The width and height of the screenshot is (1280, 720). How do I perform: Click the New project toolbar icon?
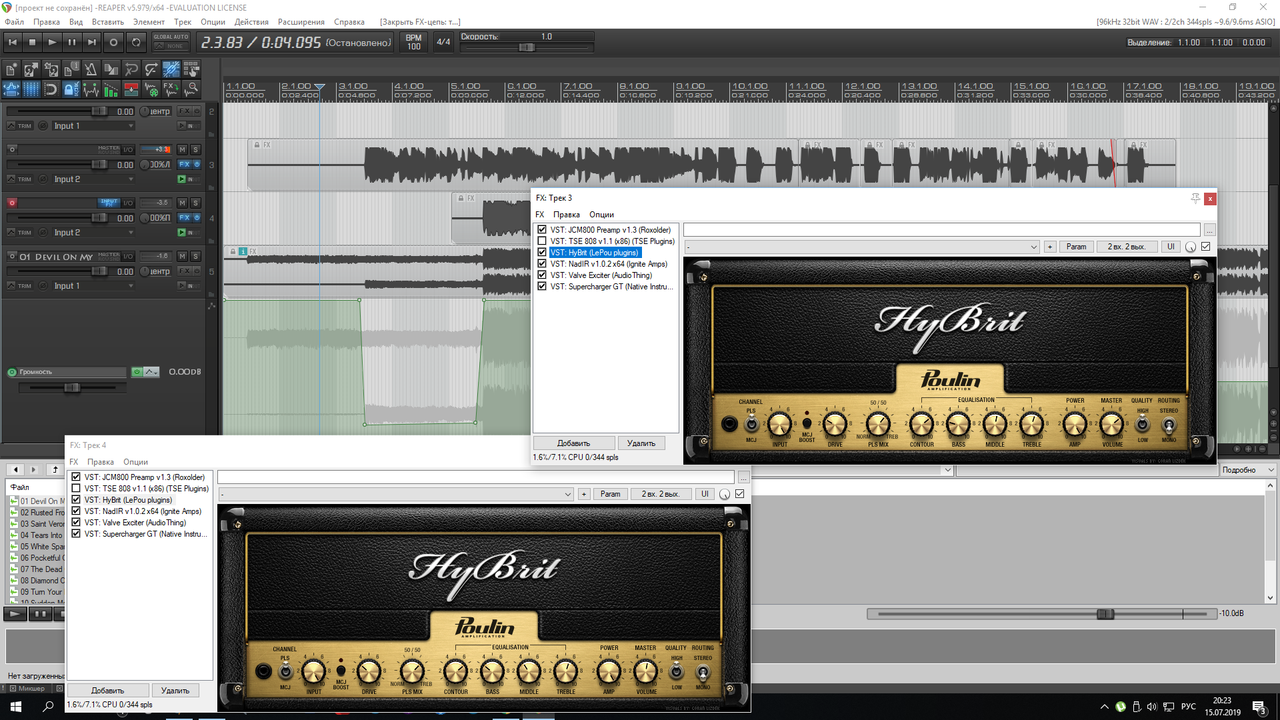(12, 69)
